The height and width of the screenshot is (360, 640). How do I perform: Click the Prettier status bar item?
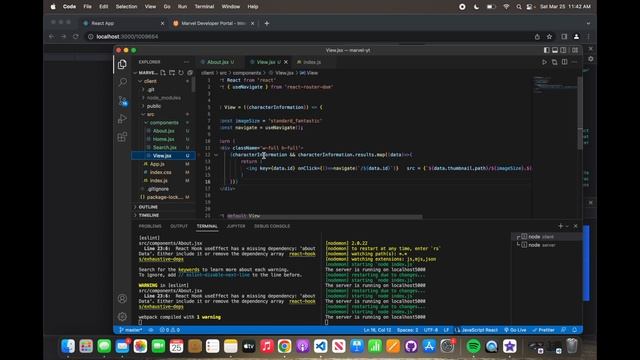543,330
